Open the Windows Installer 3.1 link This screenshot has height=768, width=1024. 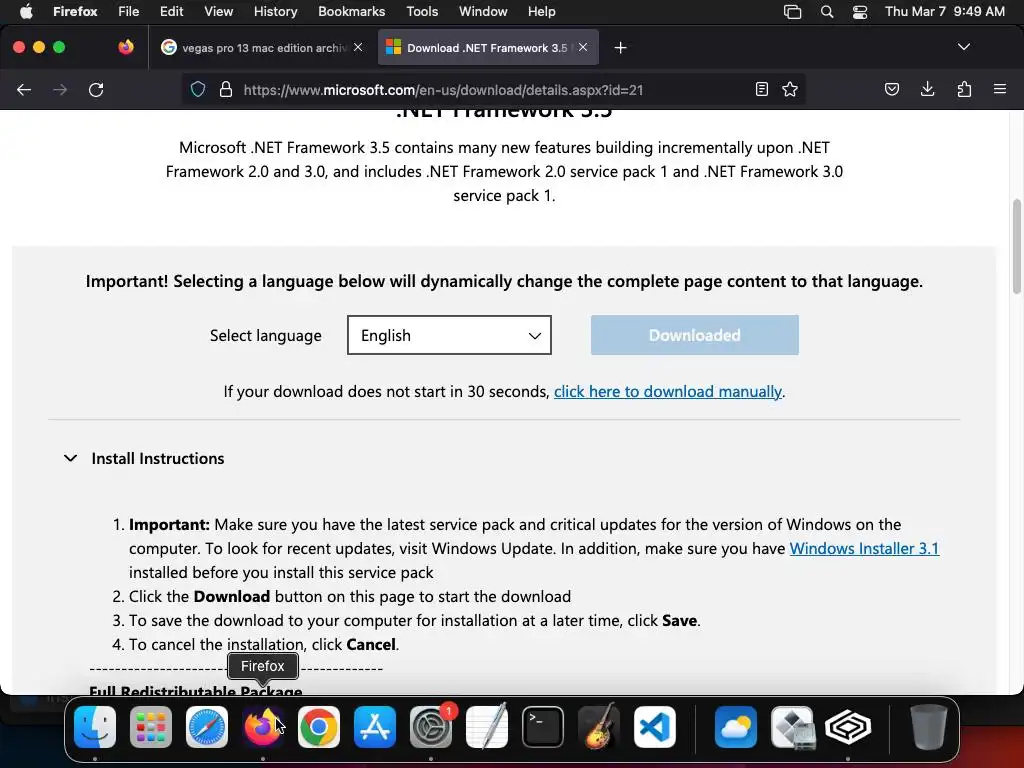point(865,549)
